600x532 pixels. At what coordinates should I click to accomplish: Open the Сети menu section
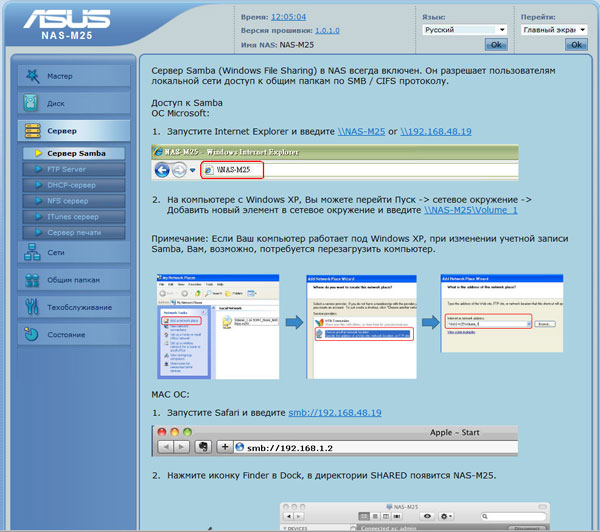[74, 252]
